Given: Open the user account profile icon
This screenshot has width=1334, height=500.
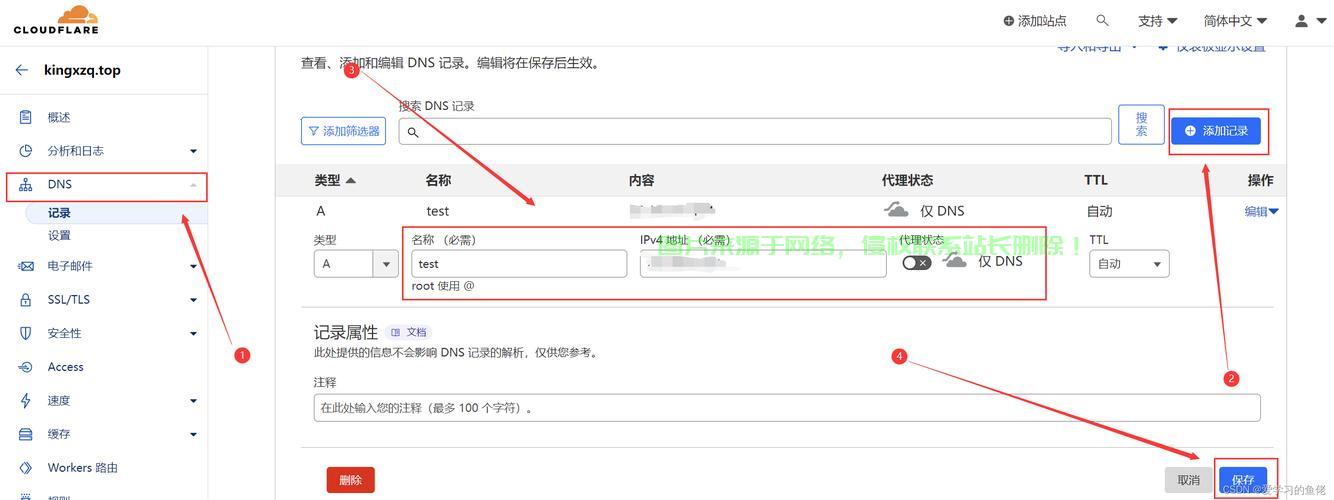Looking at the screenshot, I should point(1301,20).
